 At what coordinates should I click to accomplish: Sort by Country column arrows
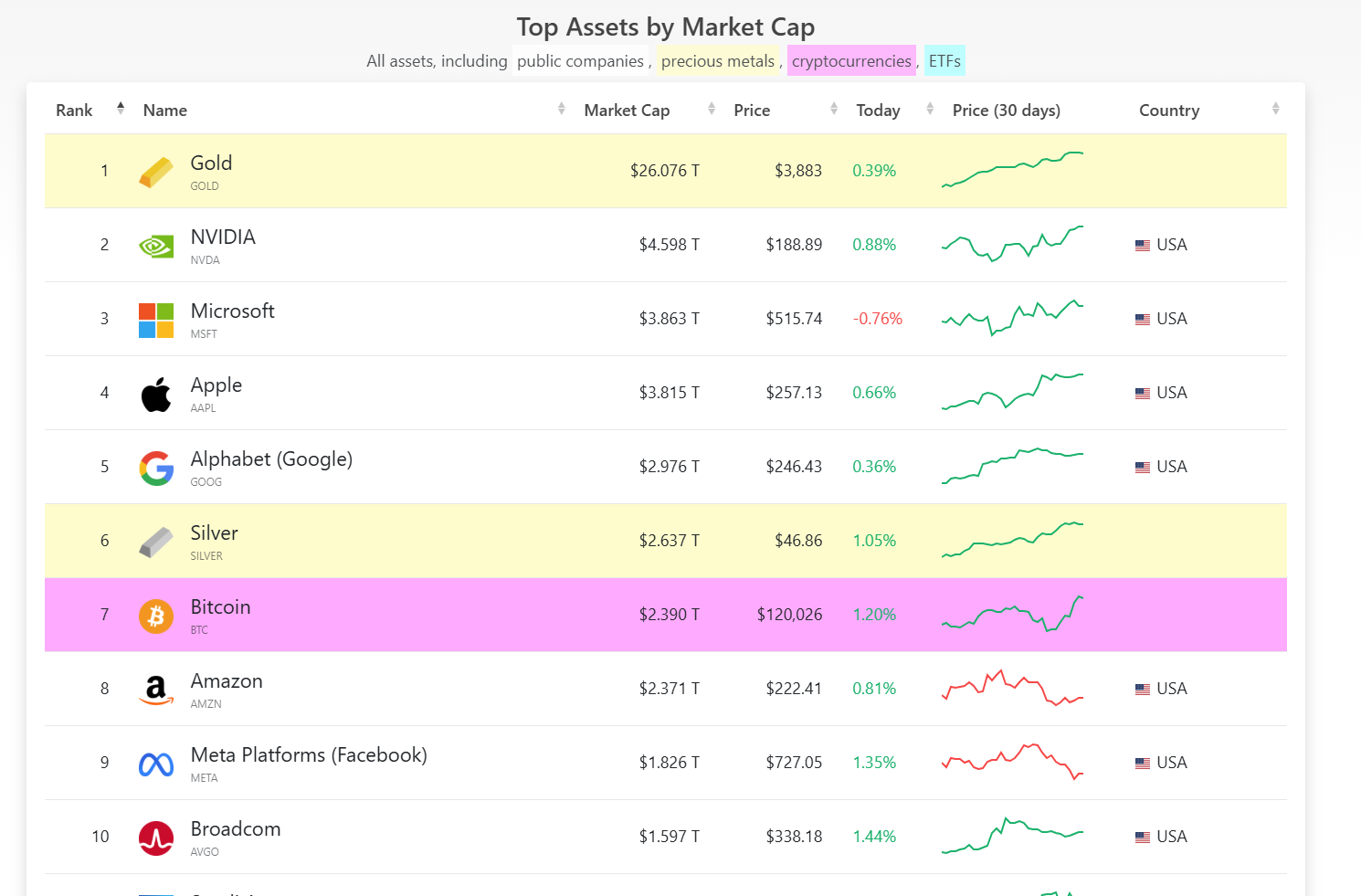click(x=1275, y=109)
